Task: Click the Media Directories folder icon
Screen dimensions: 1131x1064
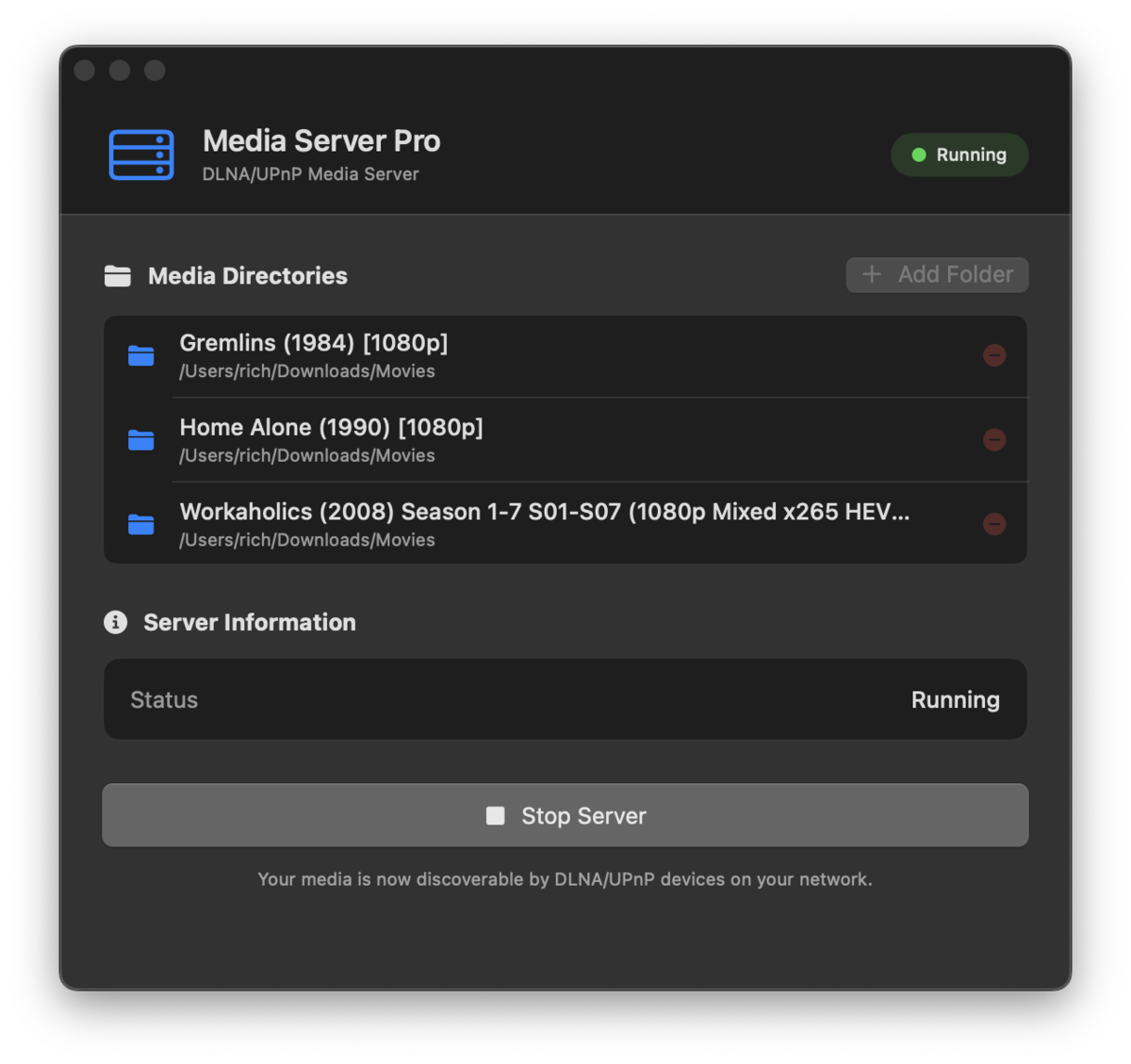Action: pyautogui.click(x=116, y=275)
